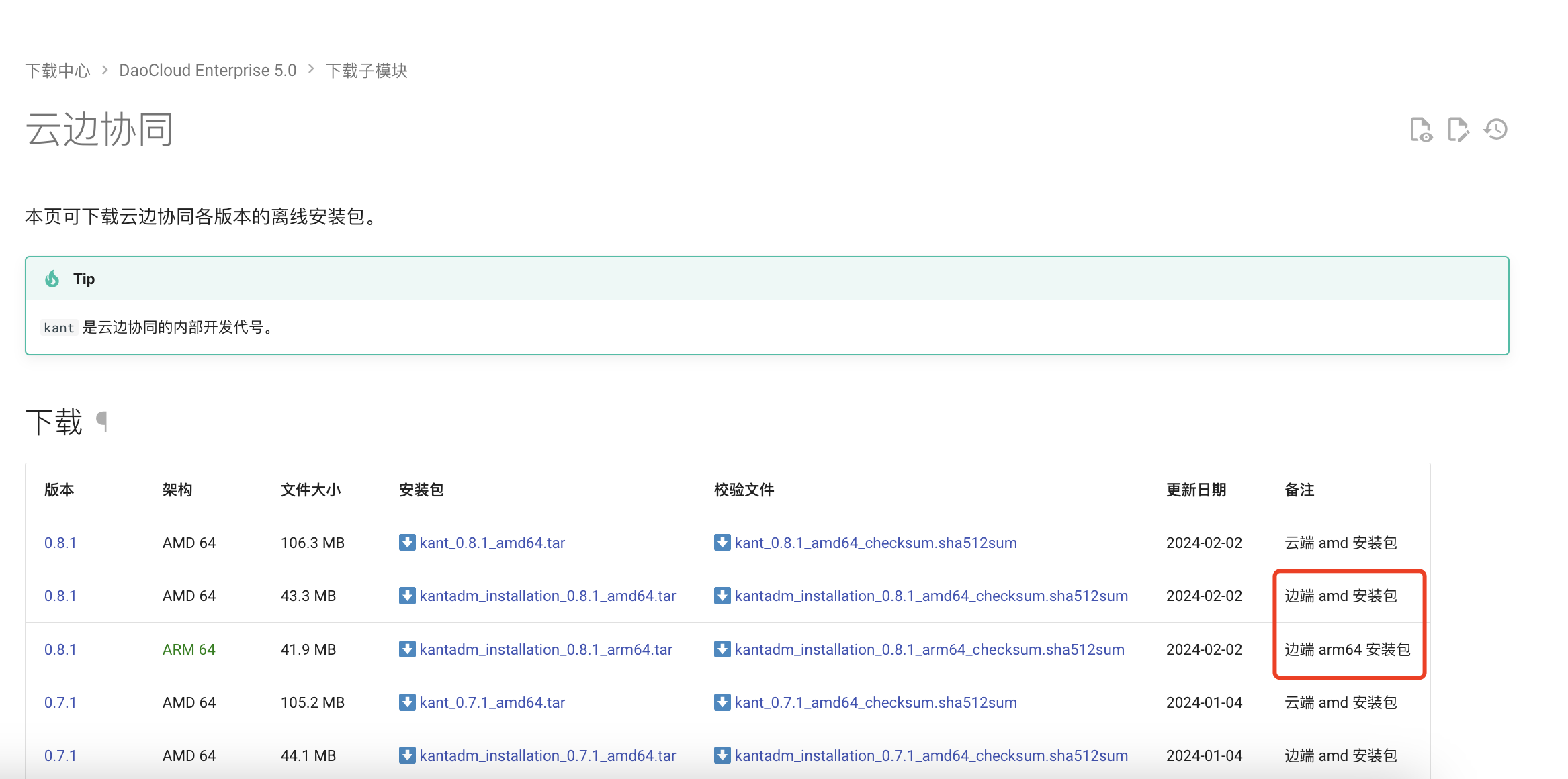Viewport: 1568px width, 779px height.
Task: Open version 0.8.1 link in ARM 64 row
Action: (60, 649)
